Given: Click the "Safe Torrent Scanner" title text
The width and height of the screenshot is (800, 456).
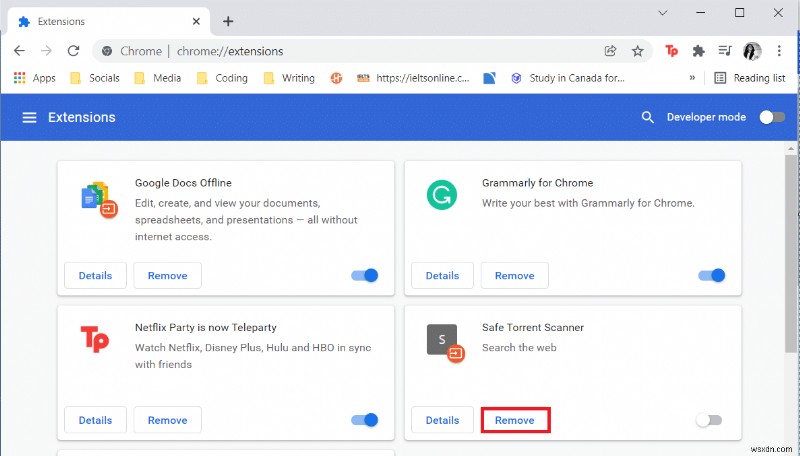Looking at the screenshot, I should pyautogui.click(x=533, y=327).
